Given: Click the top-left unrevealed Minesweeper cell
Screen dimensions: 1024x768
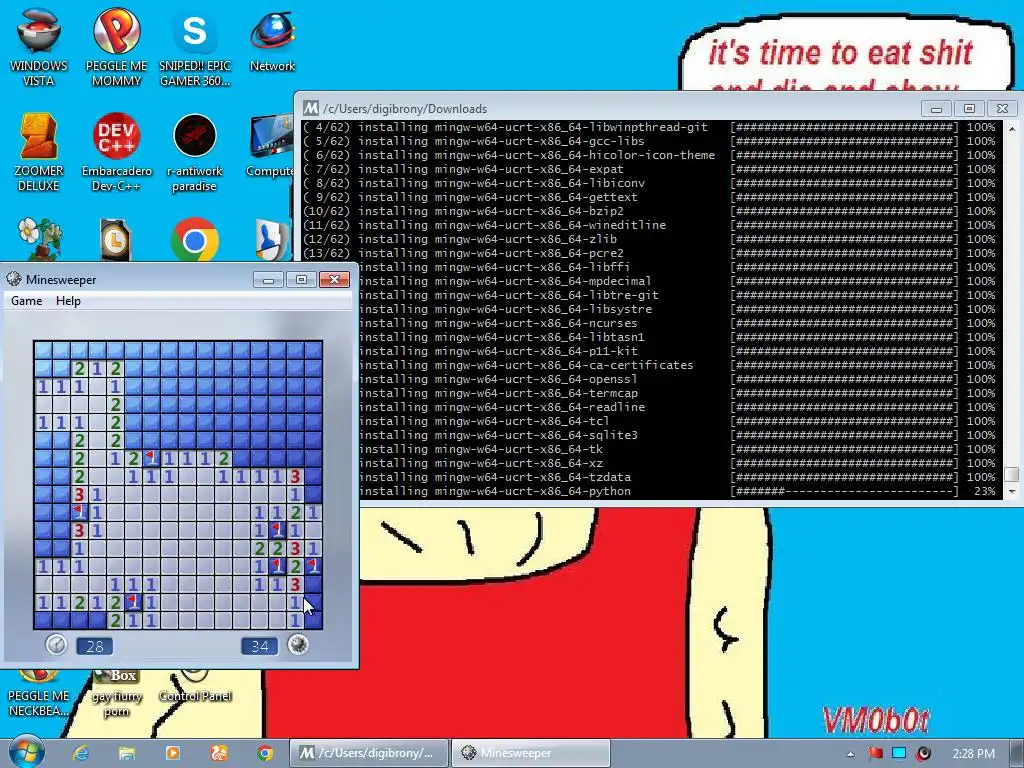Looking at the screenshot, I should click(x=43, y=350).
